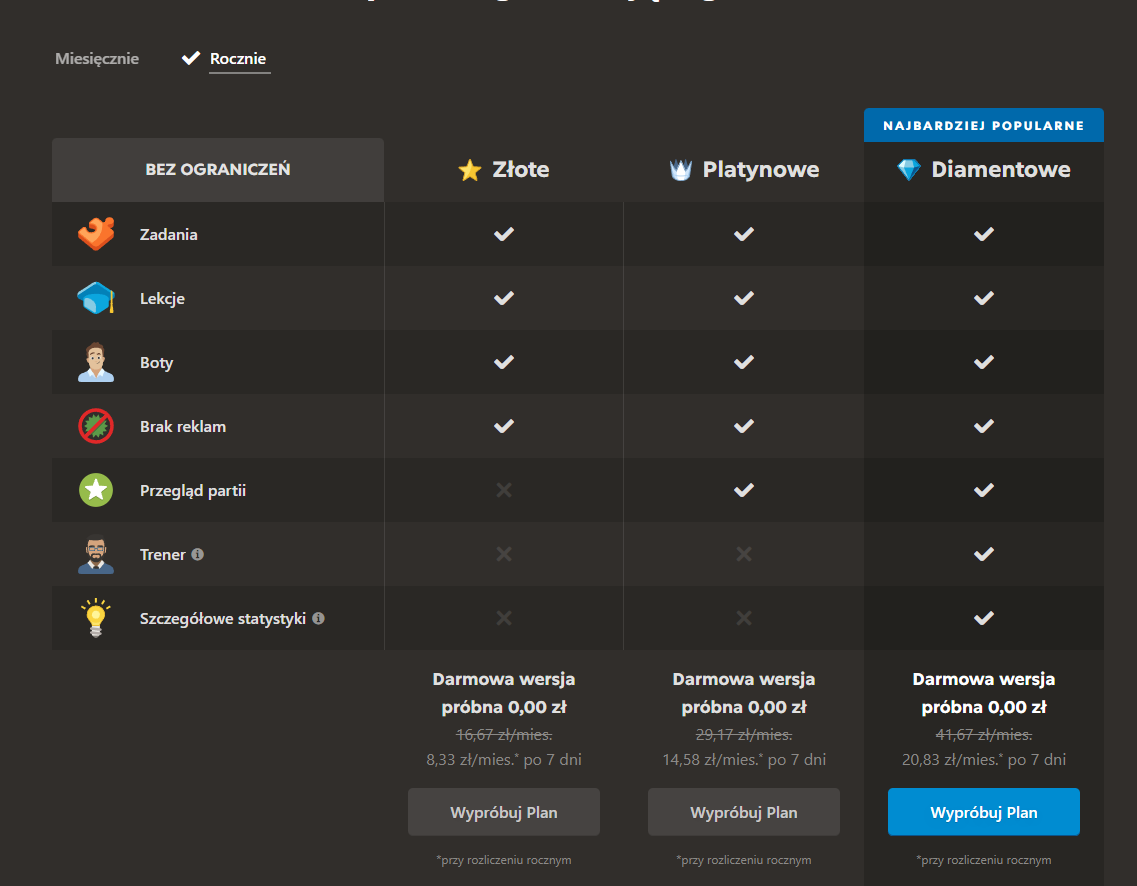Click the Trener coach avatar icon
This screenshot has width=1137, height=886.
click(96, 555)
